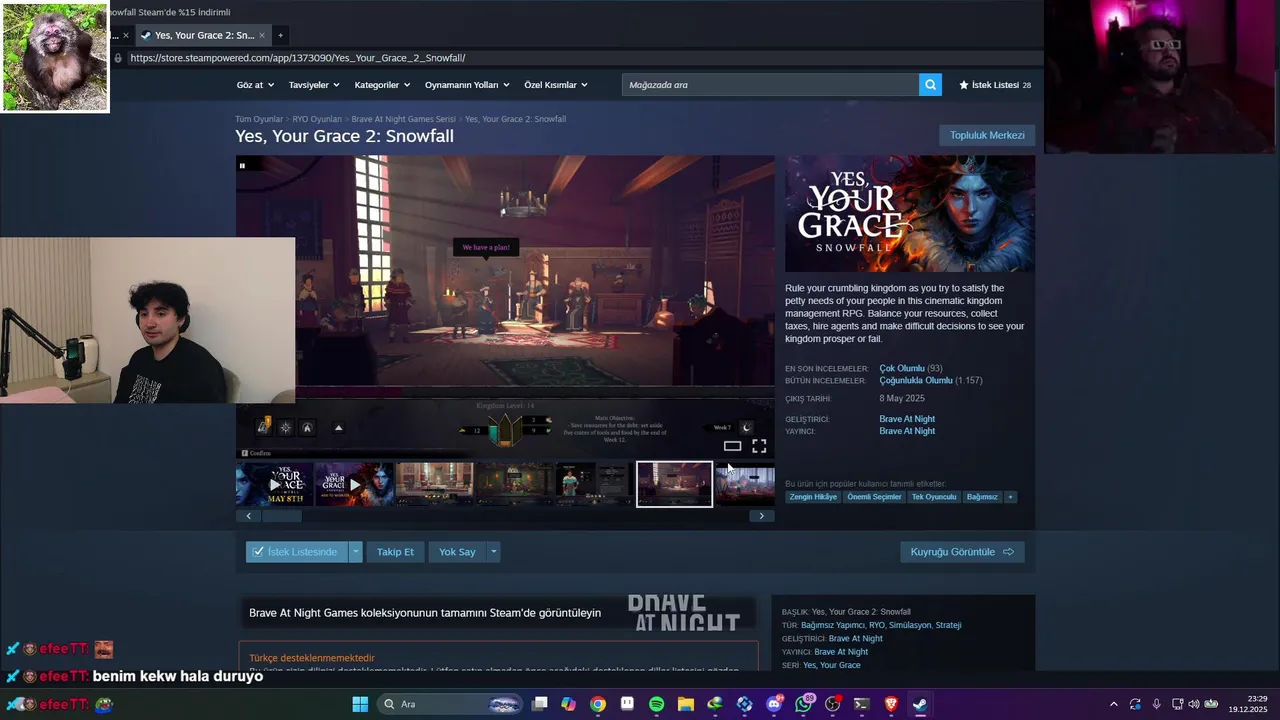Screen dimensions: 1280x720
Task: Close the 'Yes, Your Grace 2' browser tab
Action: click(x=262, y=35)
